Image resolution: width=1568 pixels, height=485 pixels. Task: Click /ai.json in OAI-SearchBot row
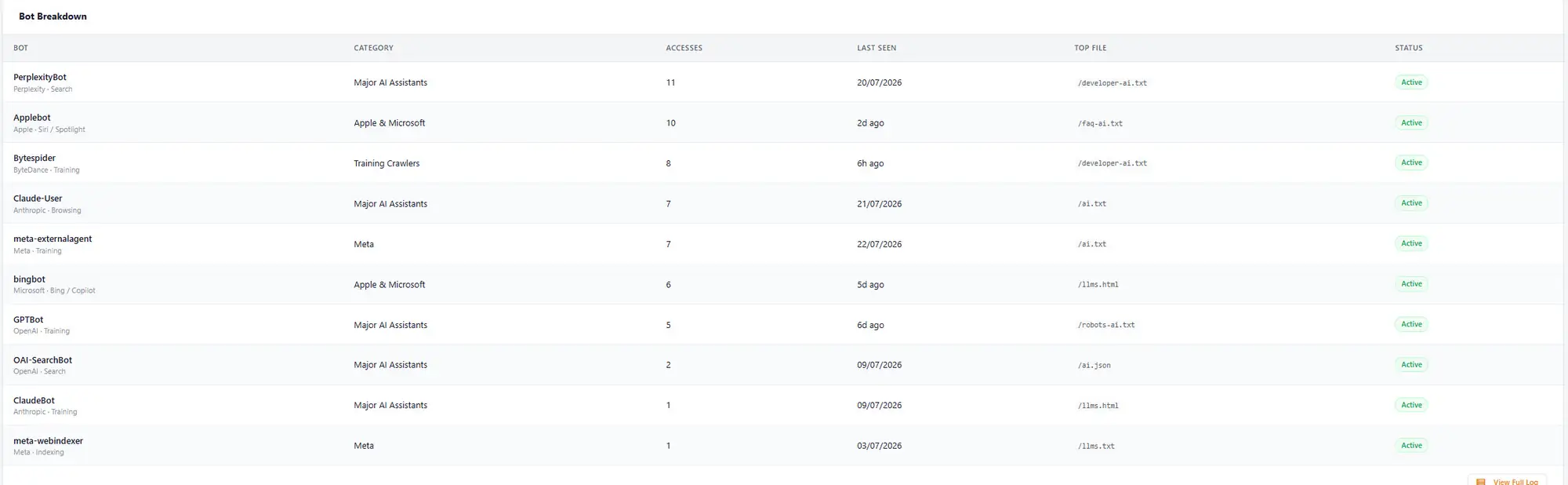coord(1094,366)
